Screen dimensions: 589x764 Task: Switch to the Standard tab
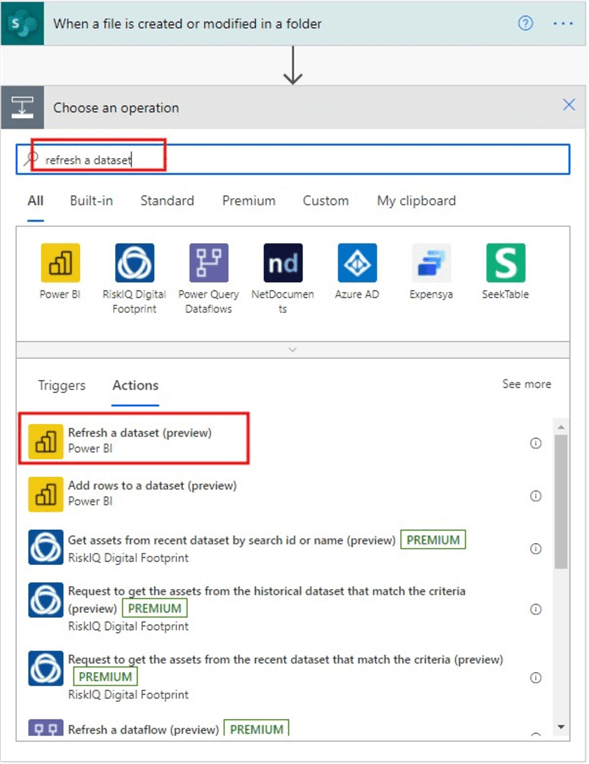tap(167, 201)
